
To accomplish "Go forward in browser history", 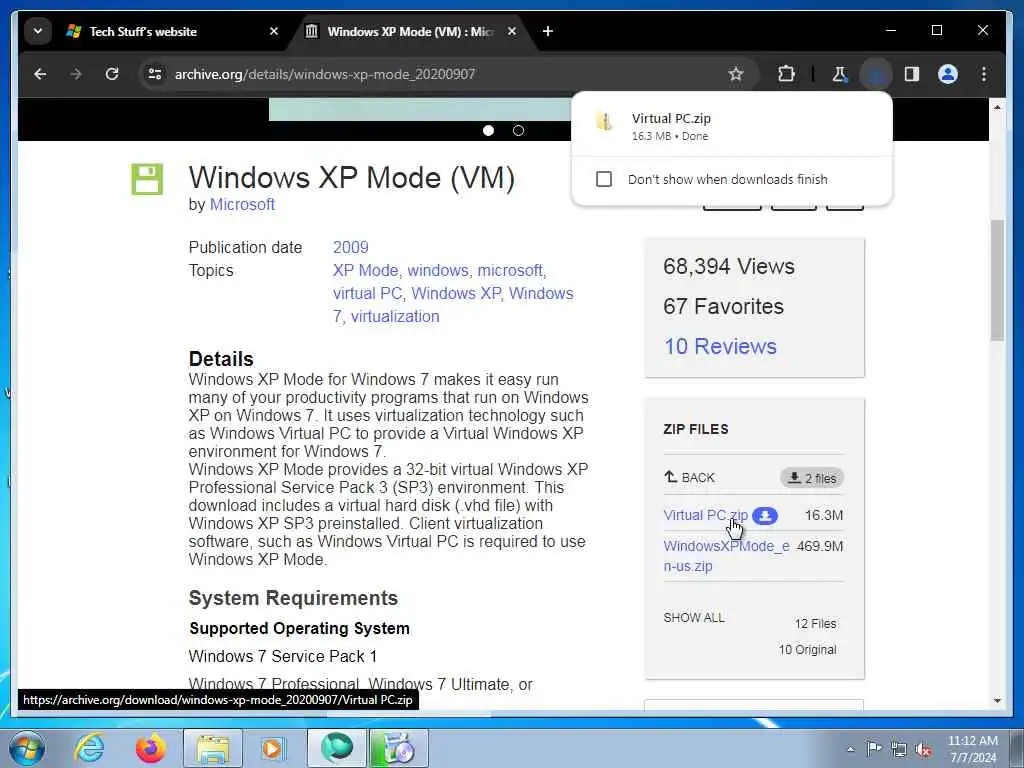I will [x=76, y=74].
